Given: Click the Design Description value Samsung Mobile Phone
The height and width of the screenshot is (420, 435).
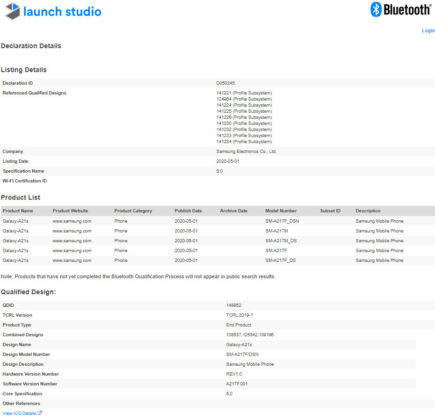Looking at the screenshot, I should point(250,364).
